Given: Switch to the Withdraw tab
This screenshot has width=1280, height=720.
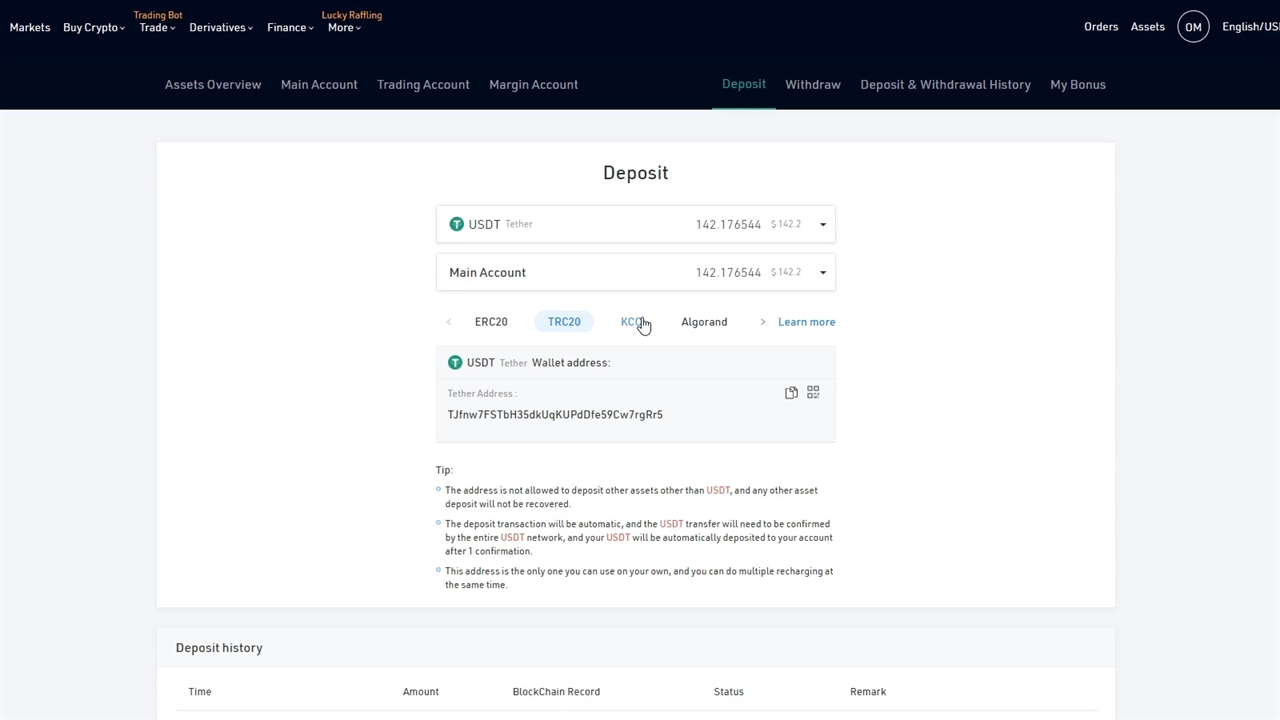Looking at the screenshot, I should [812, 85].
